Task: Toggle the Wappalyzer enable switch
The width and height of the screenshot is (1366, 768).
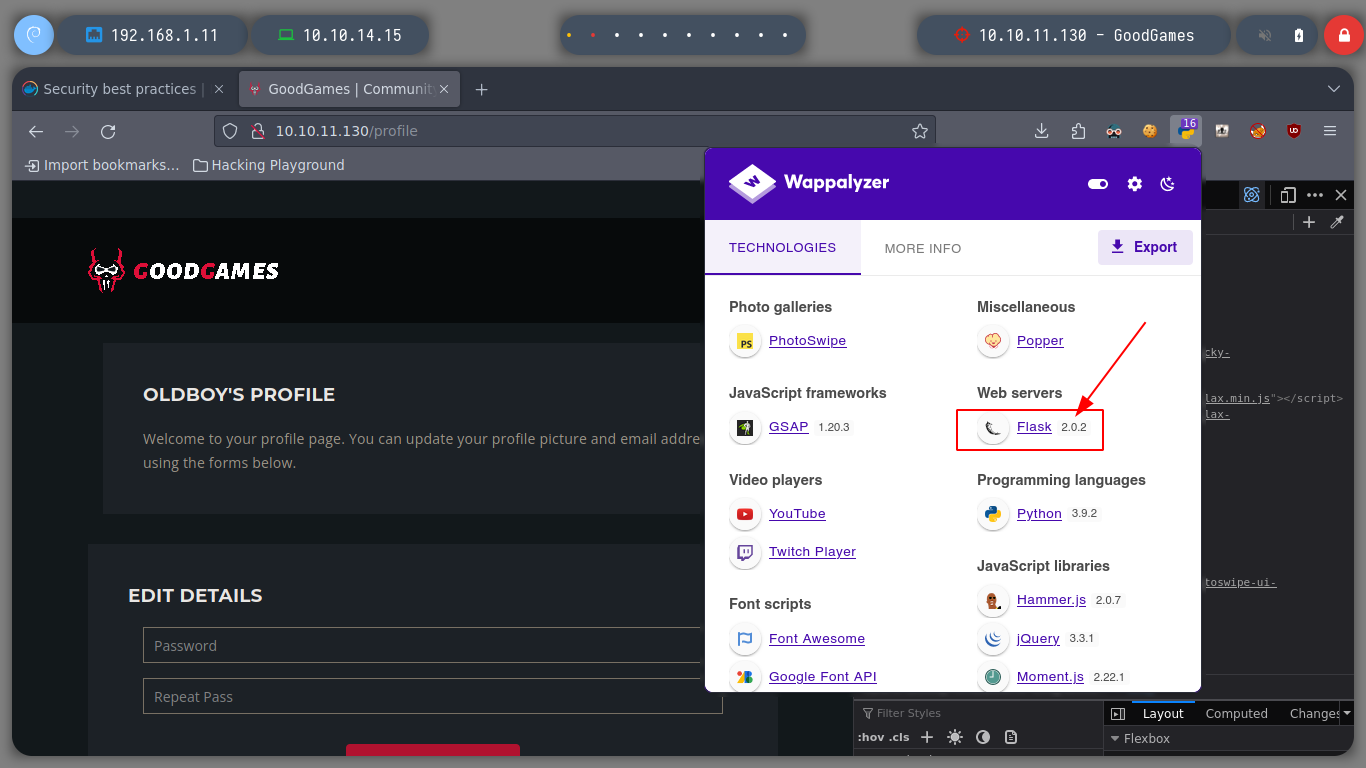Action: (x=1098, y=184)
